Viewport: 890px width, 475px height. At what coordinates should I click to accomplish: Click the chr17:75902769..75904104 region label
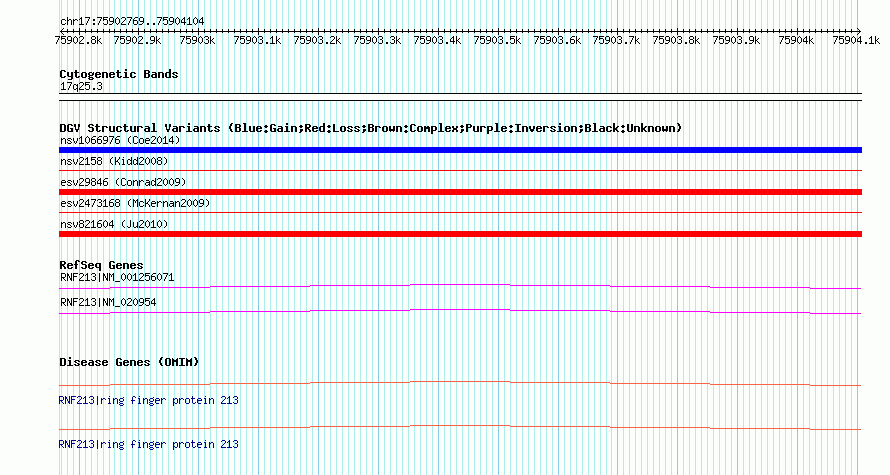click(x=132, y=22)
